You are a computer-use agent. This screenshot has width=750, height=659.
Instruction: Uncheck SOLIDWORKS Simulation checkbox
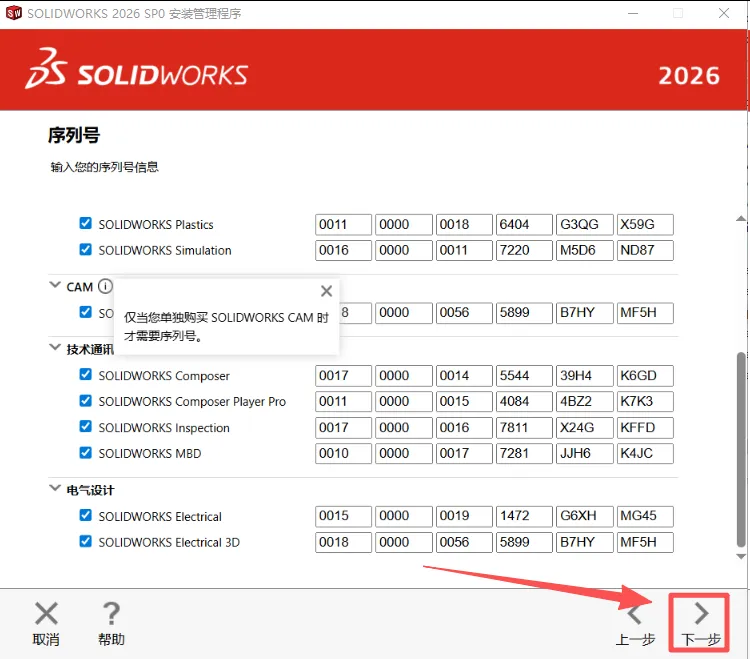click(x=86, y=249)
